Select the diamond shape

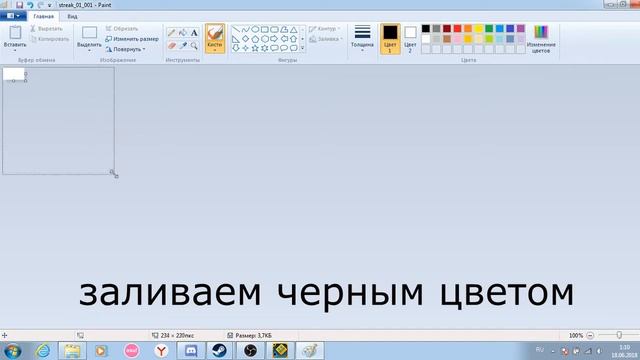coord(245,39)
